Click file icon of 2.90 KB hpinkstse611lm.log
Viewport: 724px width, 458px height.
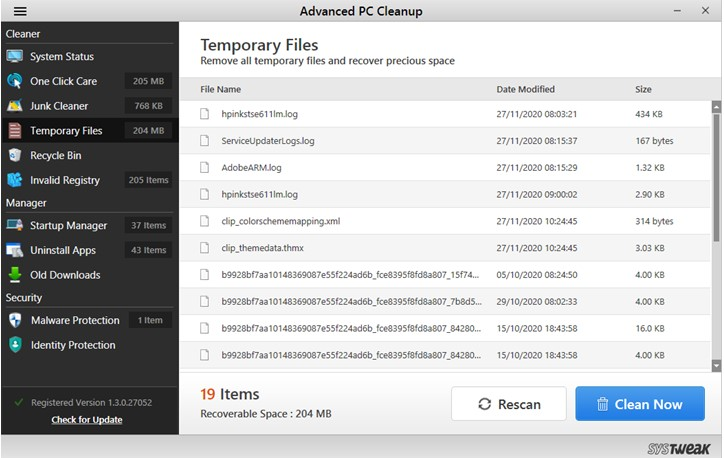pyautogui.click(x=205, y=194)
